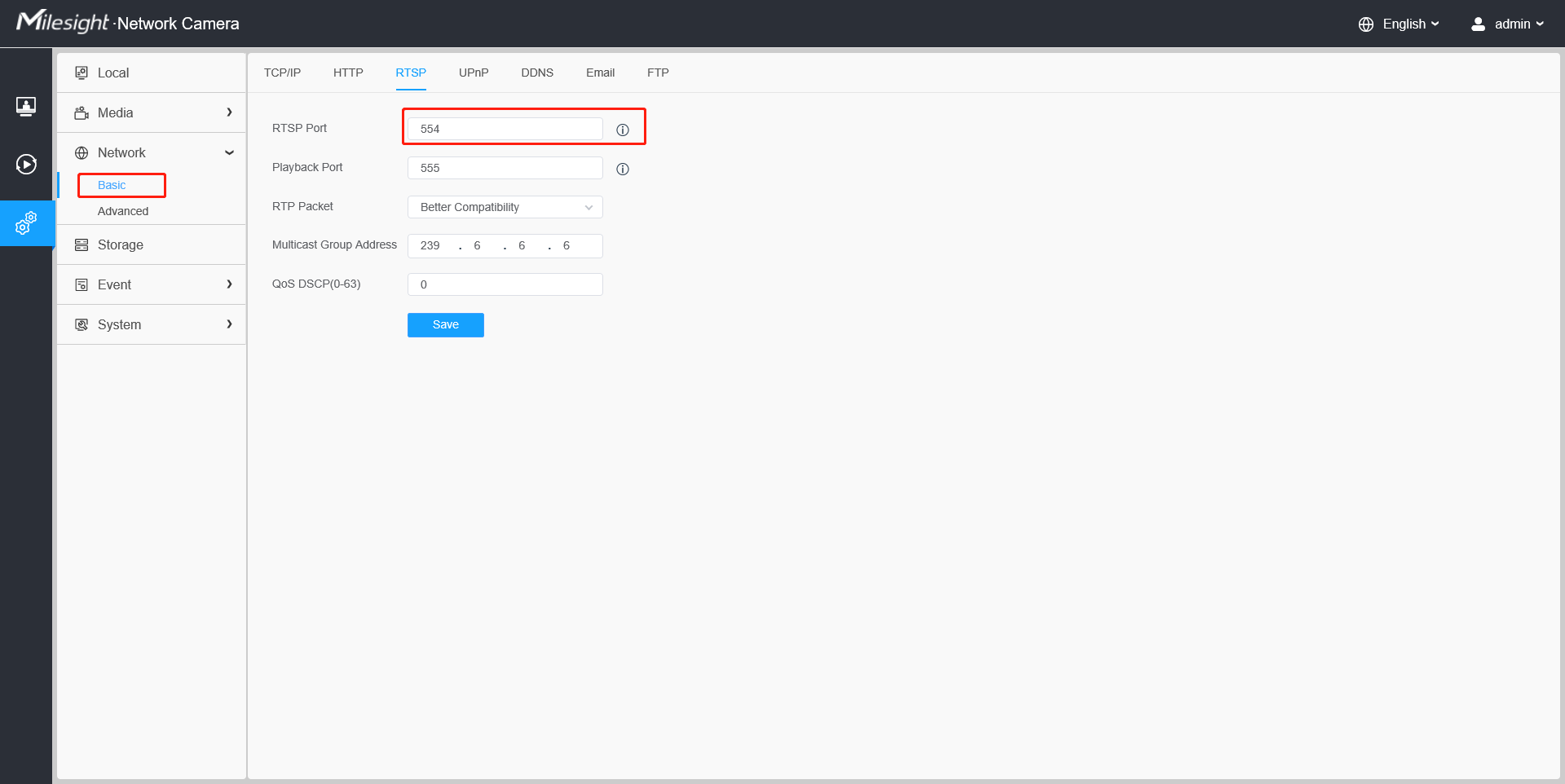Image resolution: width=1565 pixels, height=784 pixels.
Task: Click the info icon next to RTSP Port
Action: click(x=623, y=130)
